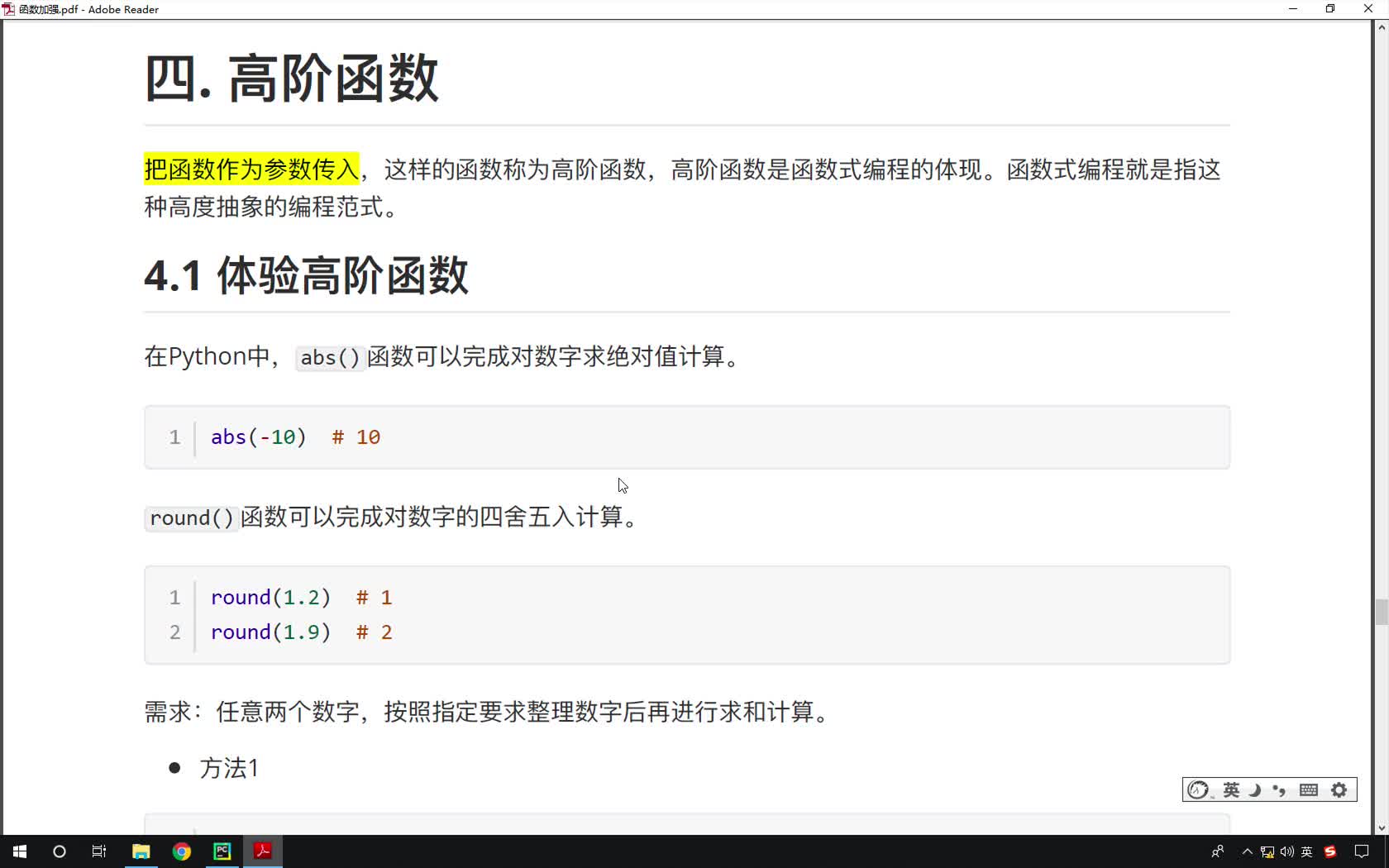This screenshot has height=868, width=1389.
Task: Click the inline code round()
Action: click(x=192, y=518)
